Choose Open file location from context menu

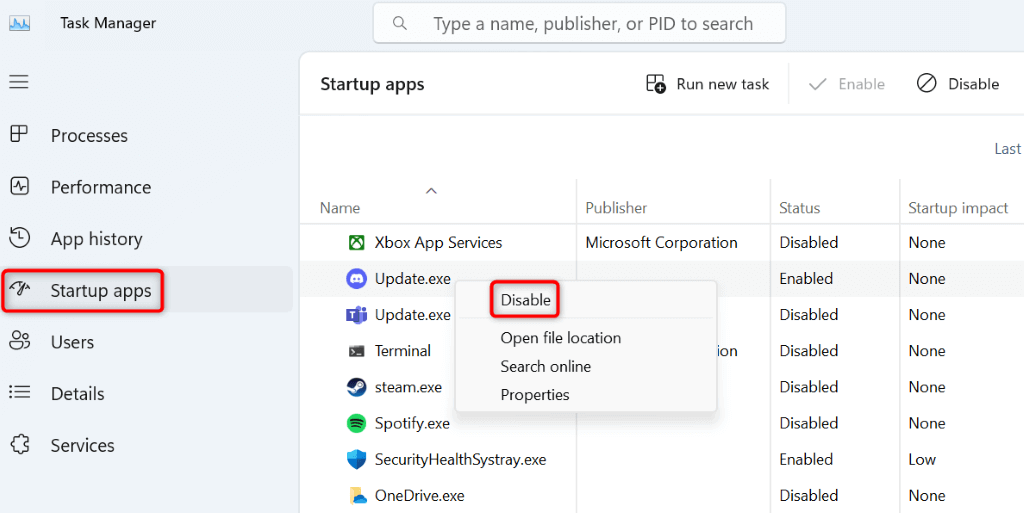(560, 338)
